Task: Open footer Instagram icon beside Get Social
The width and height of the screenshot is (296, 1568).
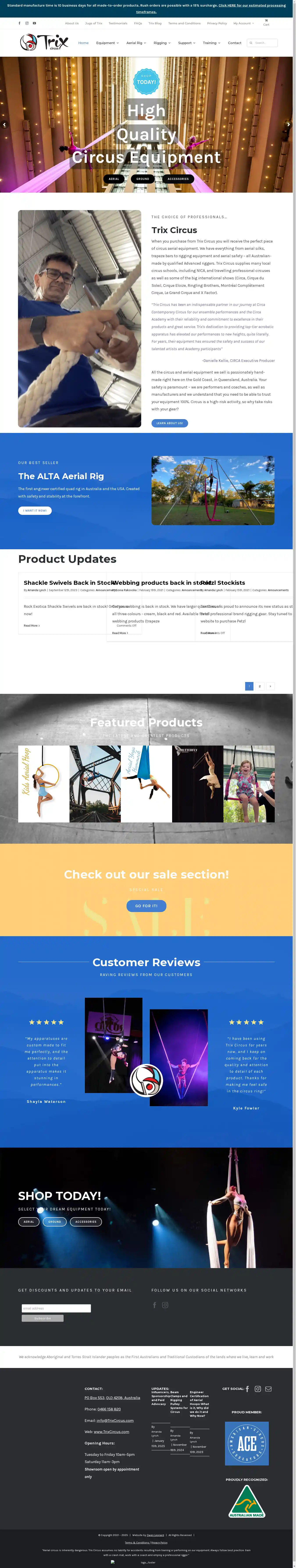Action: click(x=258, y=1388)
